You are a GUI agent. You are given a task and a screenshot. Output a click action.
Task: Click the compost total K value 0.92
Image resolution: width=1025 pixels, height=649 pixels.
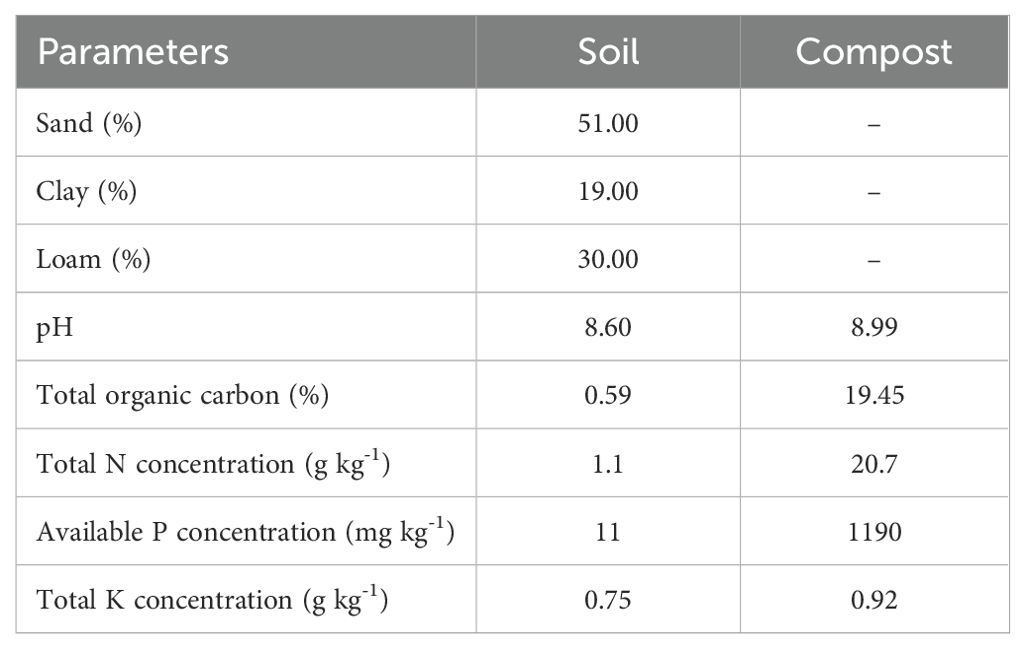[874, 599]
